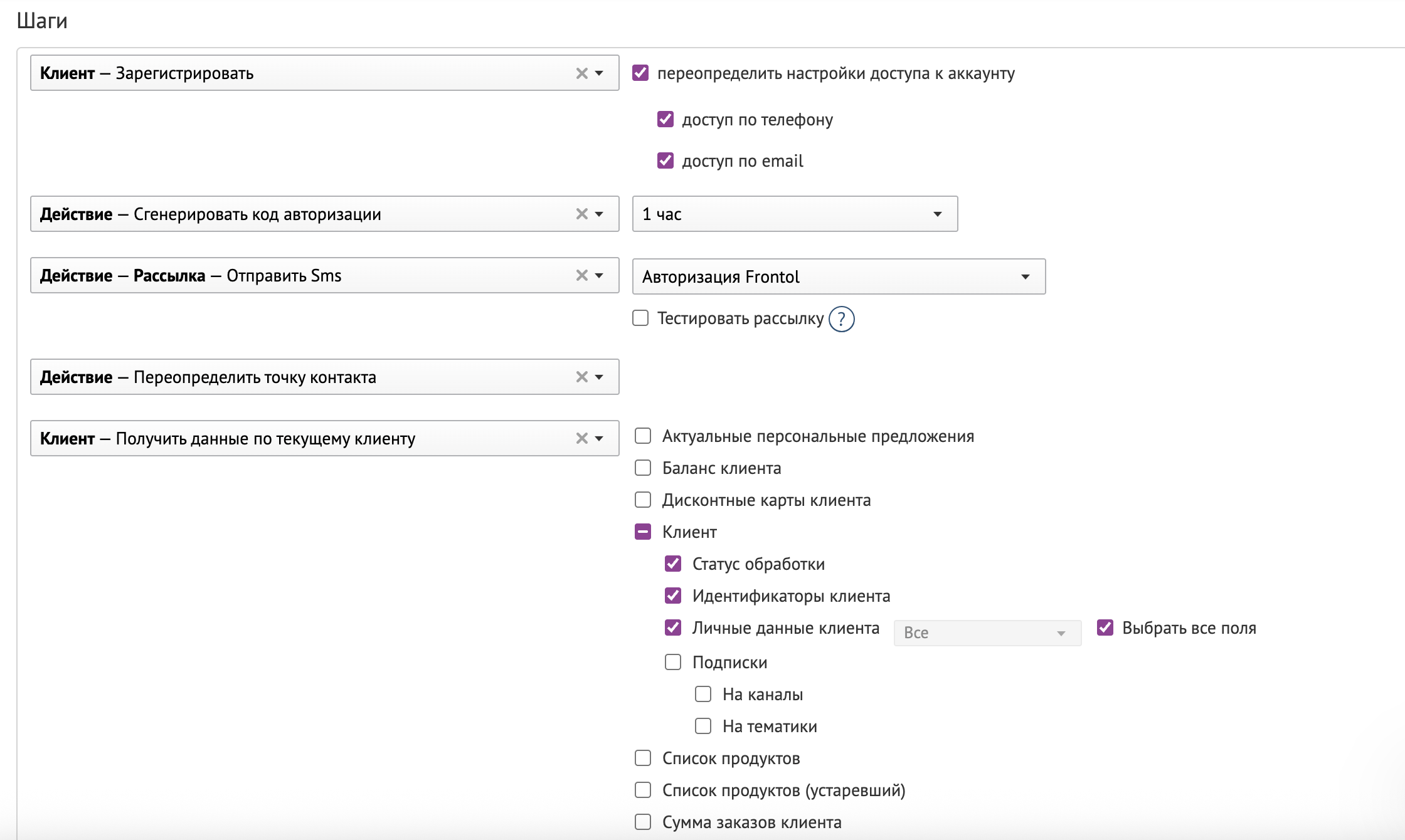The width and height of the screenshot is (1405, 840).
Task: Click the help question mark near Тестировать рассылку
Action: [841, 319]
